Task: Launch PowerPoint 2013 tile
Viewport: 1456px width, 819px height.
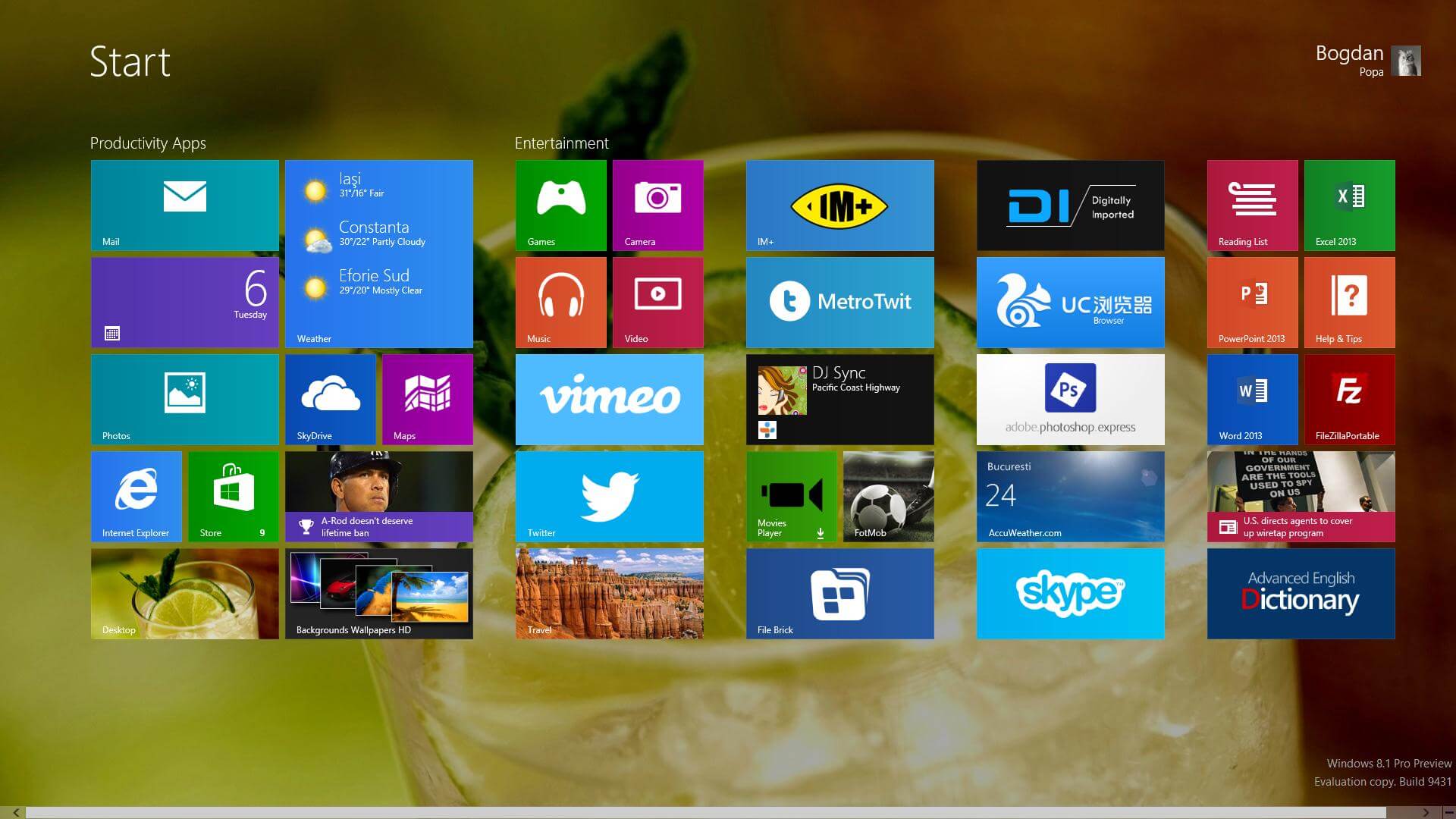Action: coord(1253,303)
